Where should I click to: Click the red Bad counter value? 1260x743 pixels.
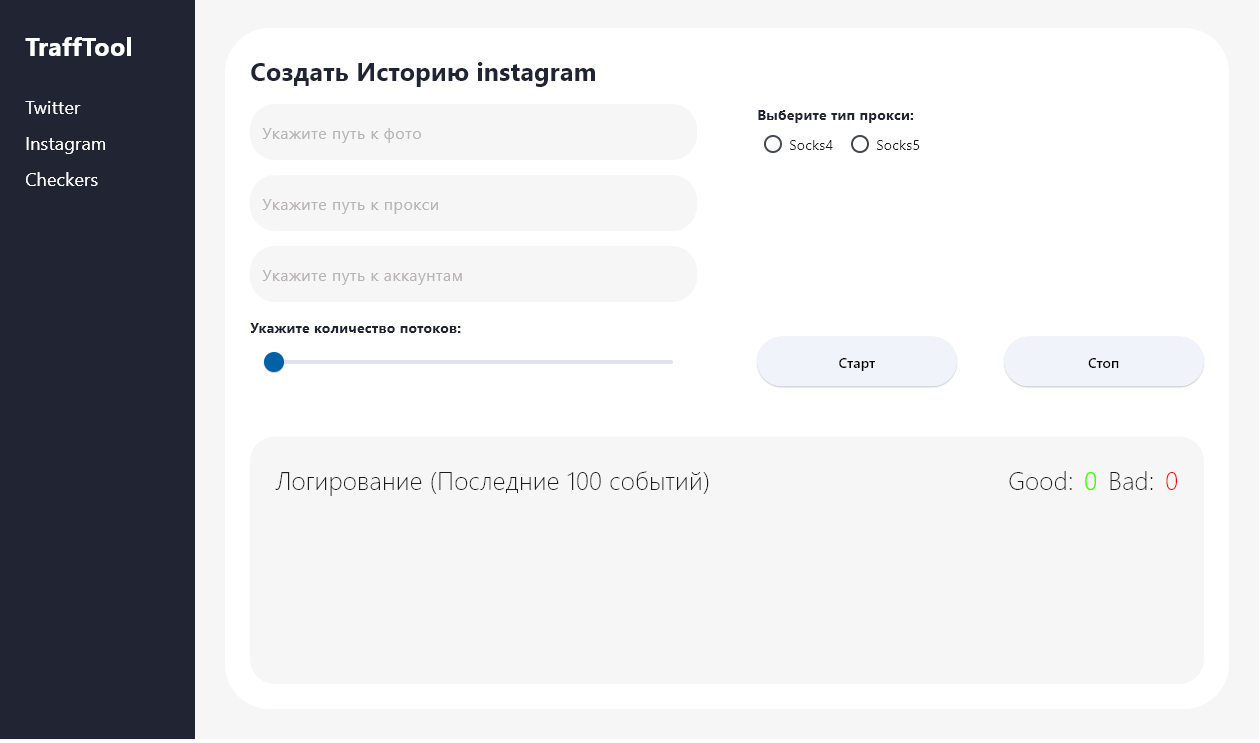[x=1171, y=482]
